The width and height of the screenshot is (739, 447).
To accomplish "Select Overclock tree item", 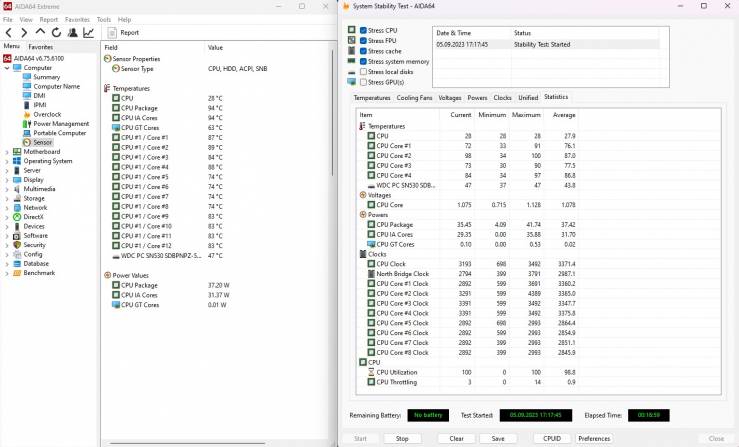I will (47, 114).
